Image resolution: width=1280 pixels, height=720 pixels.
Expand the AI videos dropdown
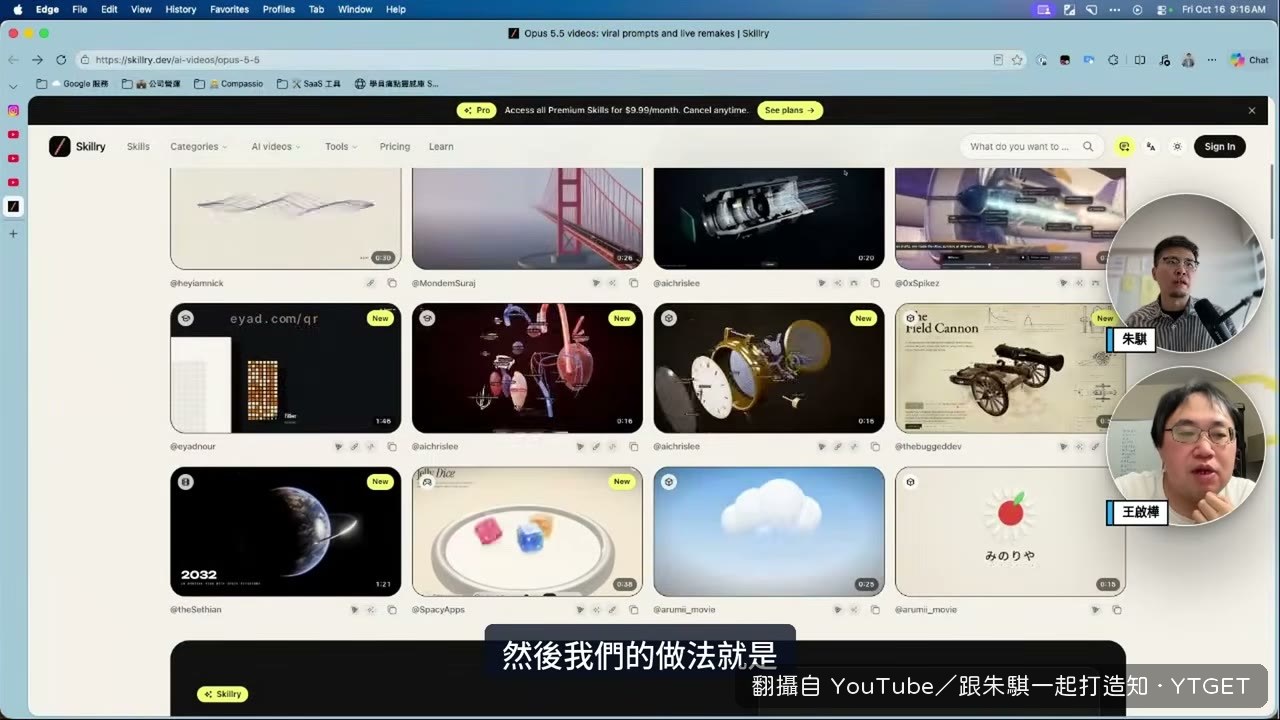(x=276, y=146)
